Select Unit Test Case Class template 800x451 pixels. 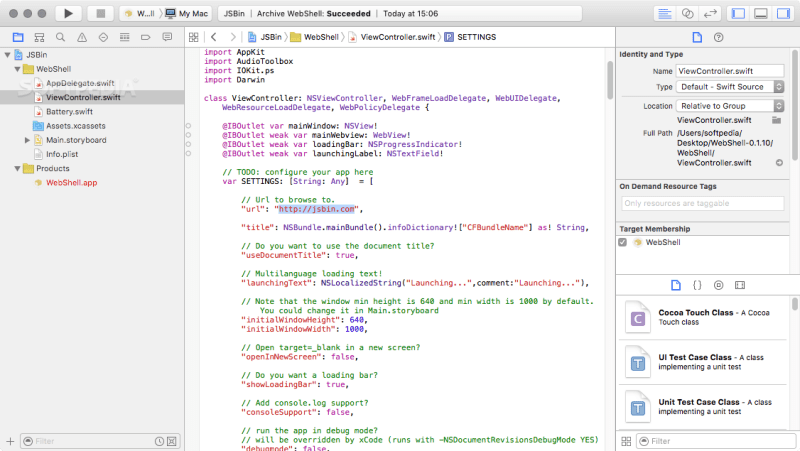703,407
